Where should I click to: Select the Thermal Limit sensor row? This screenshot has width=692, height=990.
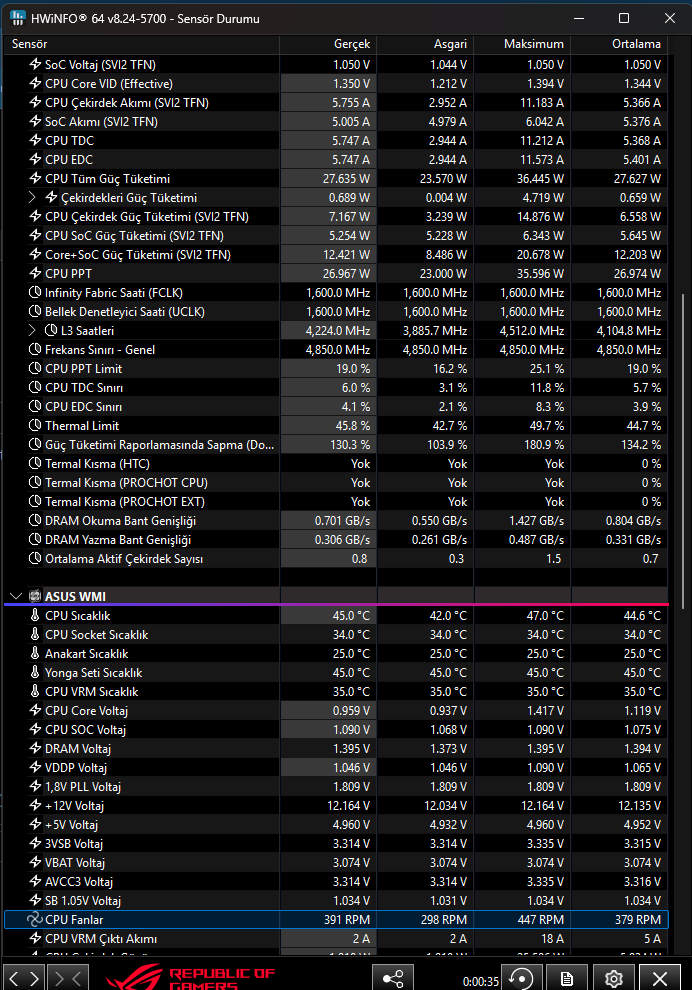(336, 426)
